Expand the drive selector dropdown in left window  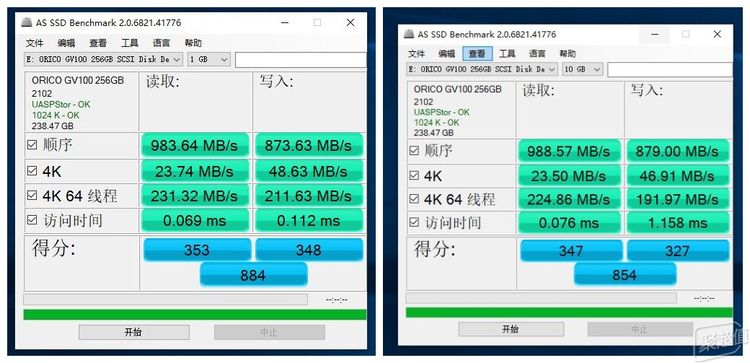click(x=176, y=59)
